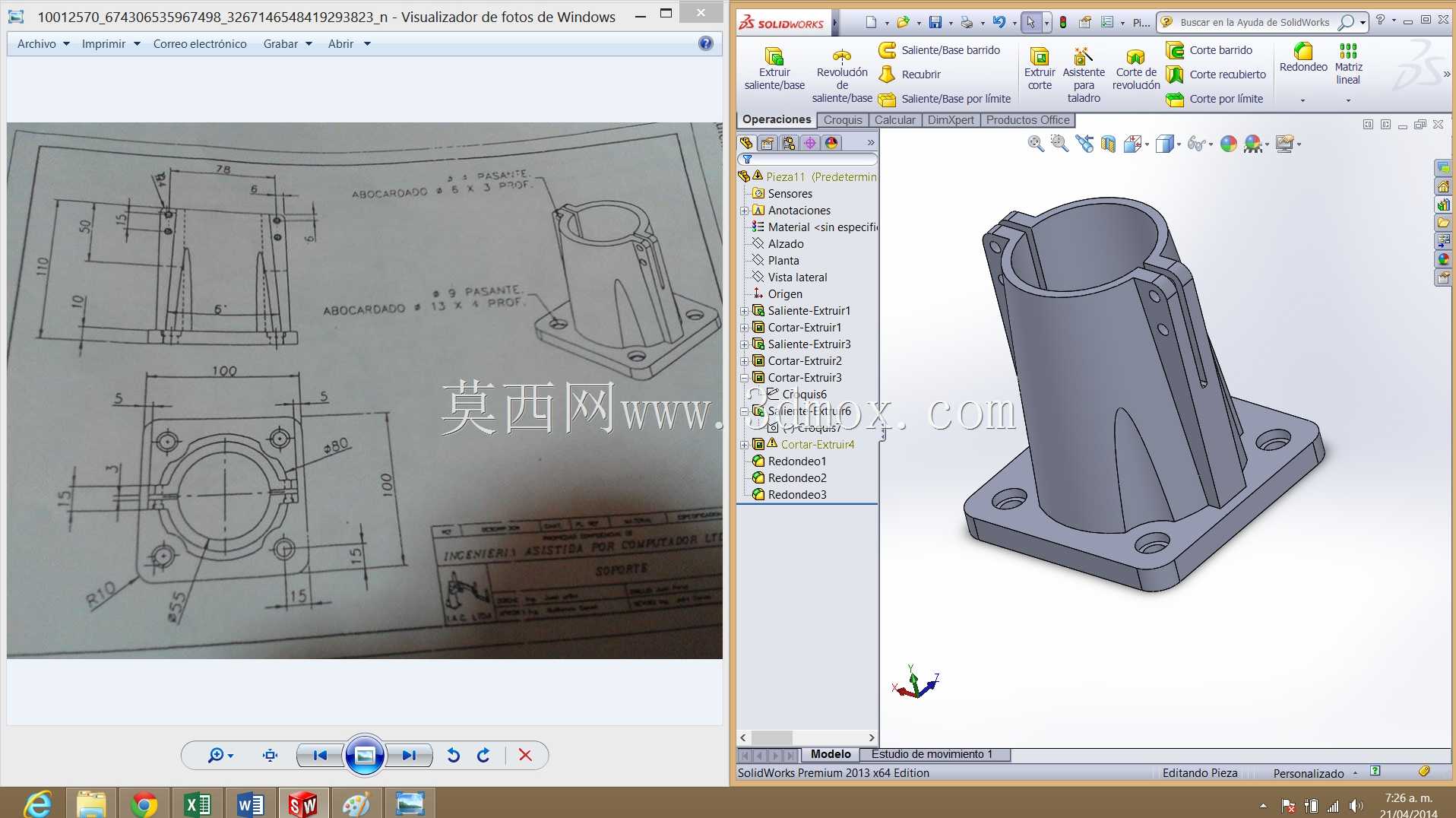Image resolution: width=1456 pixels, height=818 pixels.
Task: Switch to the Croquis tab
Action: pyautogui.click(x=843, y=120)
